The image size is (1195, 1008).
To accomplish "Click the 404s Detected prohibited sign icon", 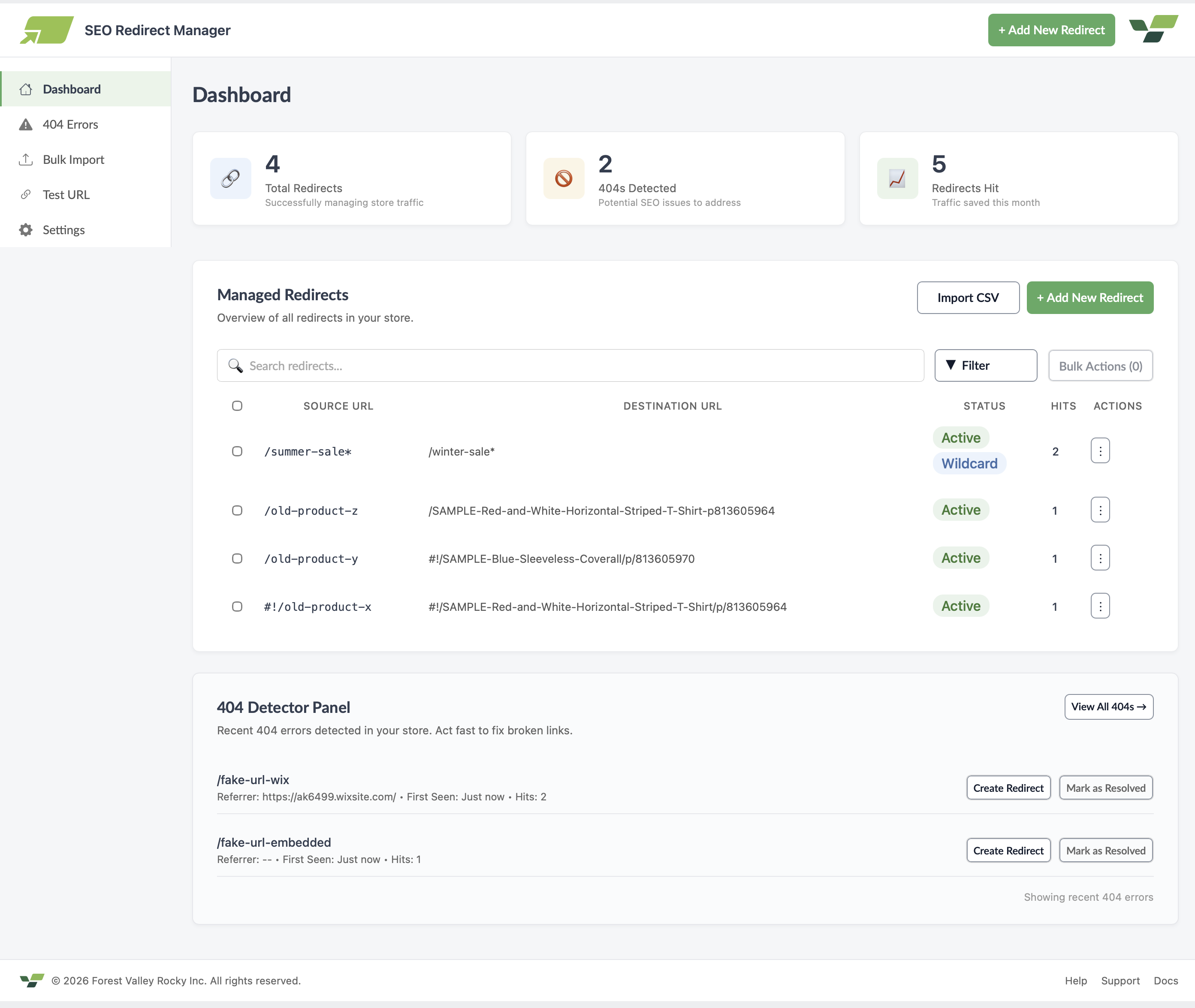I will (564, 178).
